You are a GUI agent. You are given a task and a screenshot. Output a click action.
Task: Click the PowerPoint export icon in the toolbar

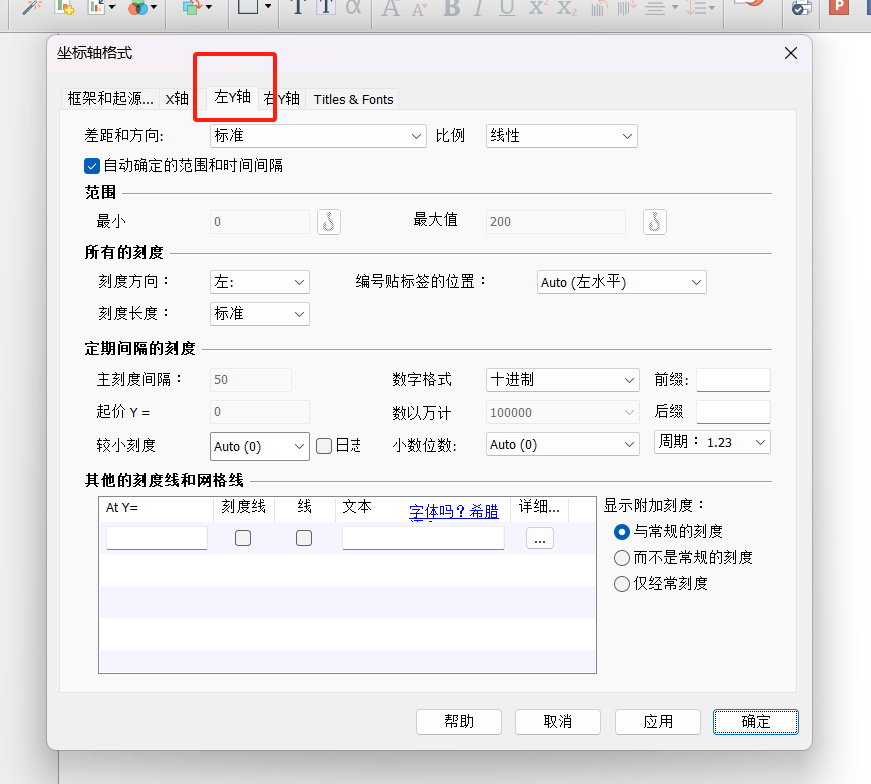click(x=838, y=8)
